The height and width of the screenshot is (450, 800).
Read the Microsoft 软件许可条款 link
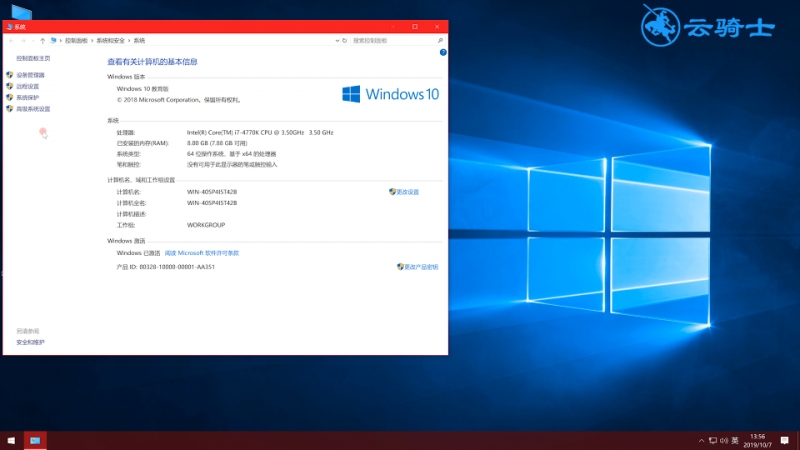click(x=202, y=253)
